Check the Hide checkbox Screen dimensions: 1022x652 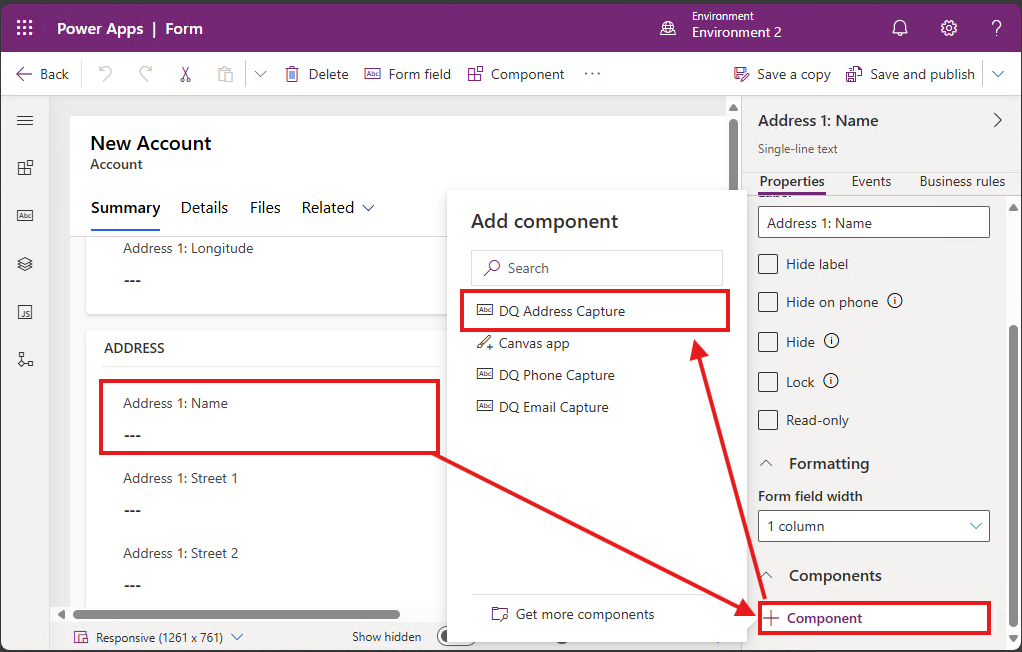(768, 342)
